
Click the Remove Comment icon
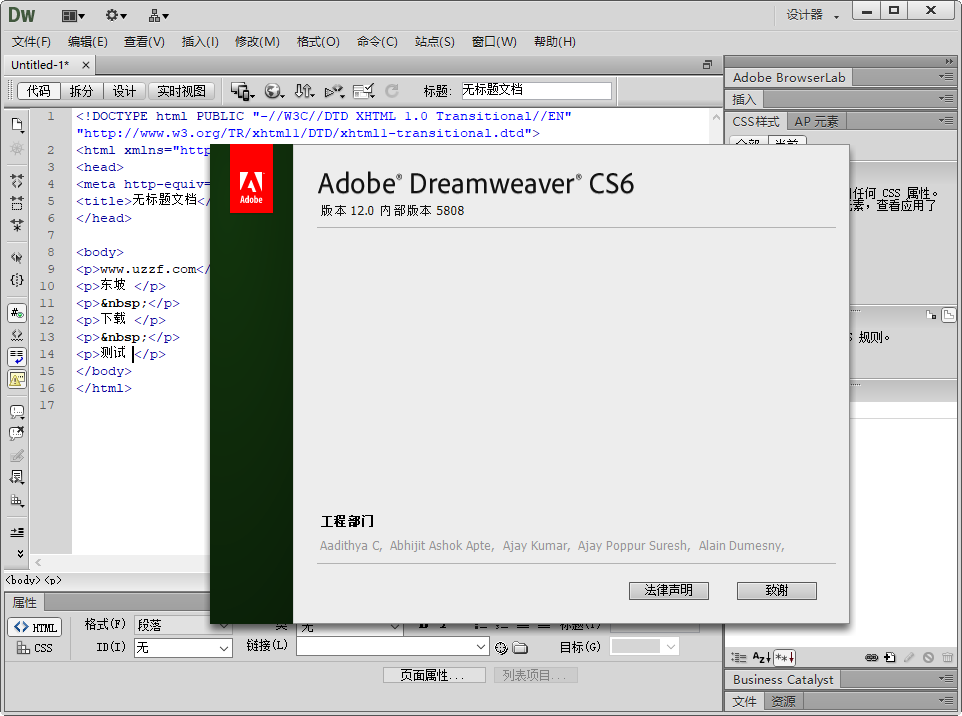pos(17,433)
